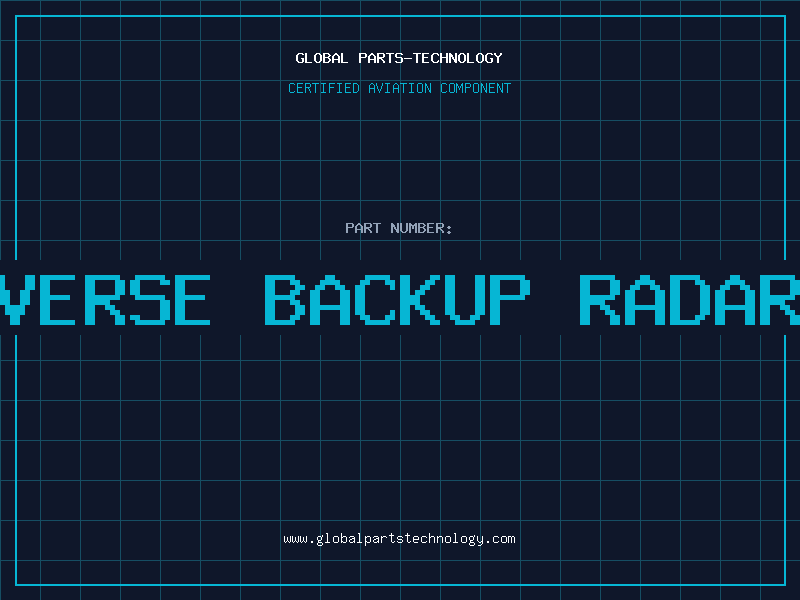The image size is (800, 600).
Task: Click the letter K in BACKUP
Action: click(x=420, y=299)
